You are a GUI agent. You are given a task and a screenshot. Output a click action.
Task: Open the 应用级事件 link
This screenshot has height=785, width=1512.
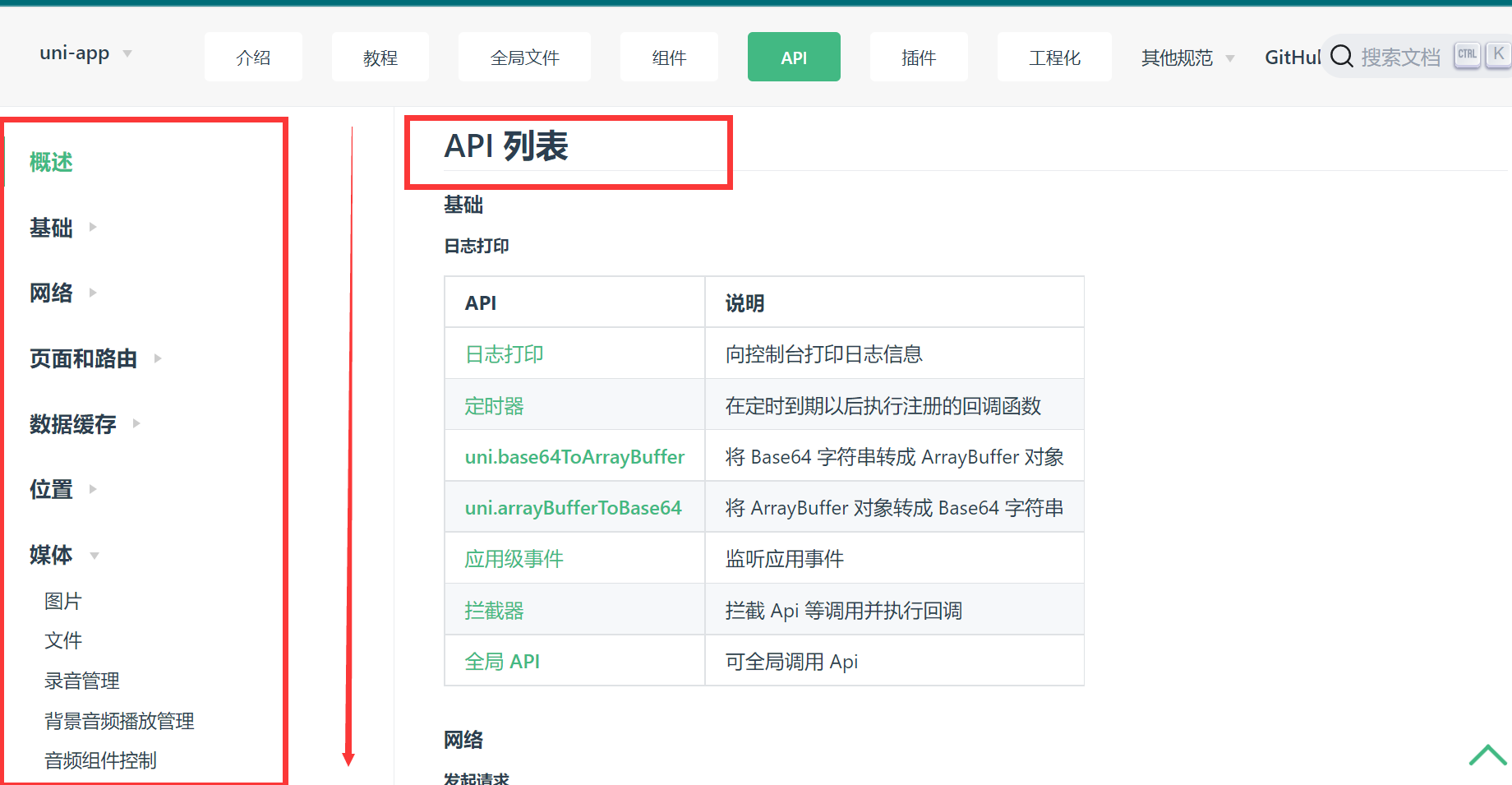(x=514, y=559)
